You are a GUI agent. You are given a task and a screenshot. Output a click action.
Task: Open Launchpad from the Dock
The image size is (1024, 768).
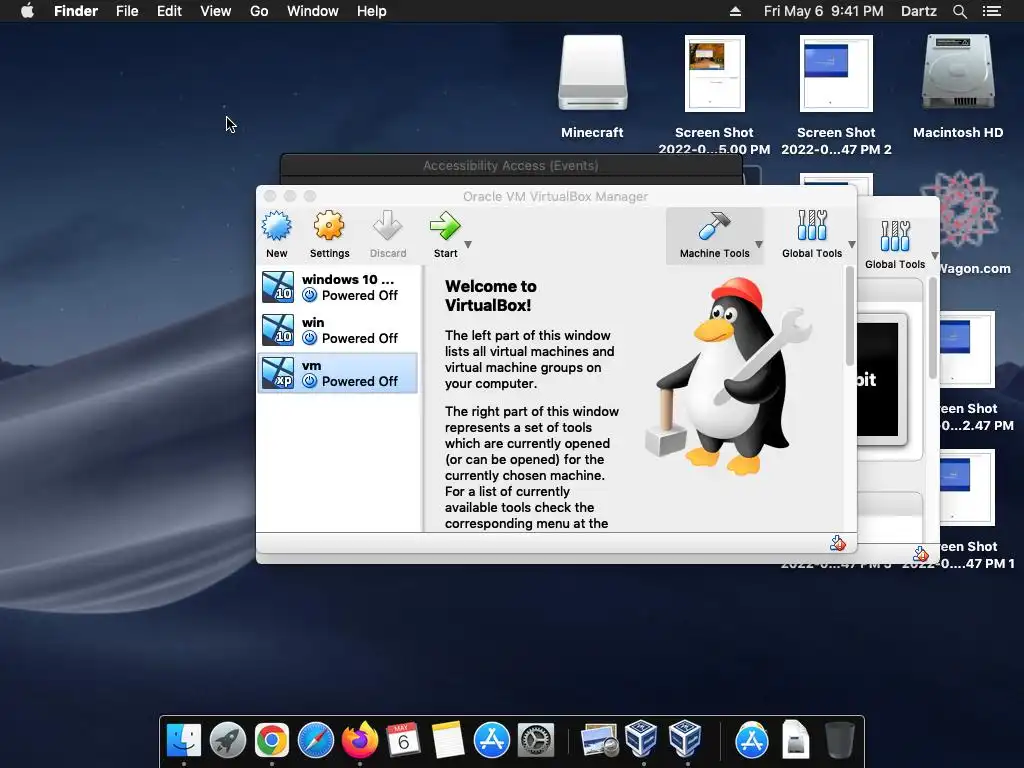[228, 741]
